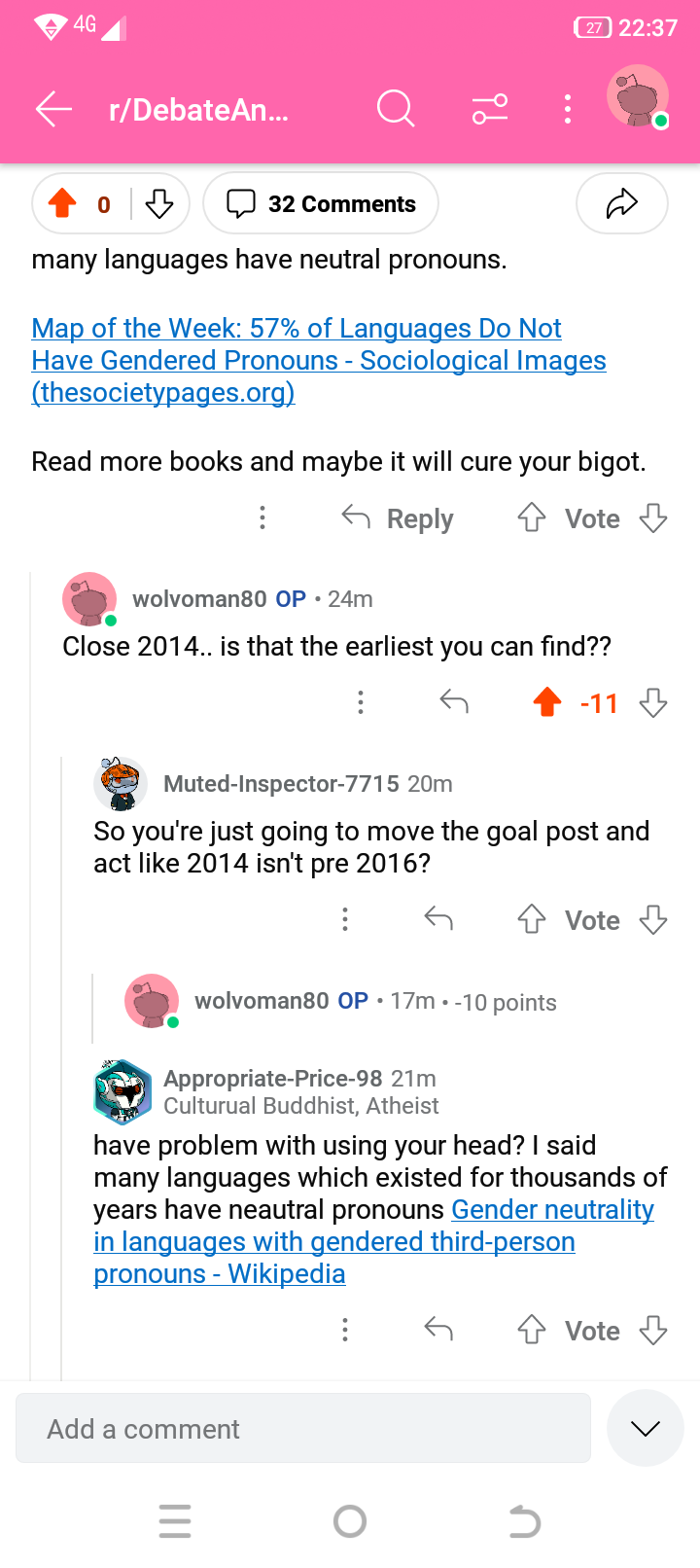Open the header three-dot overflow menu

click(x=568, y=109)
